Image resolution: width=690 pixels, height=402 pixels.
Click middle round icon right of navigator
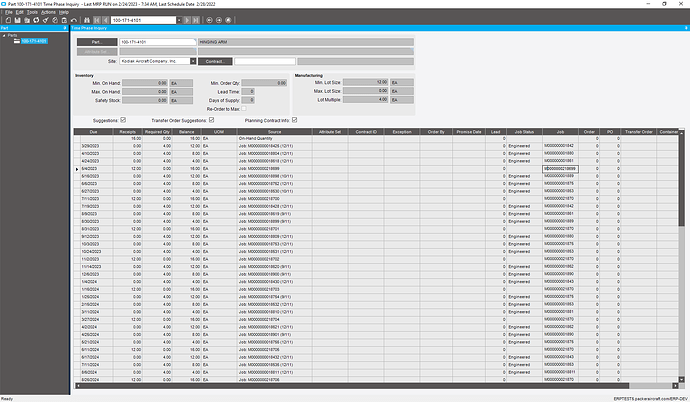(x=219, y=20)
